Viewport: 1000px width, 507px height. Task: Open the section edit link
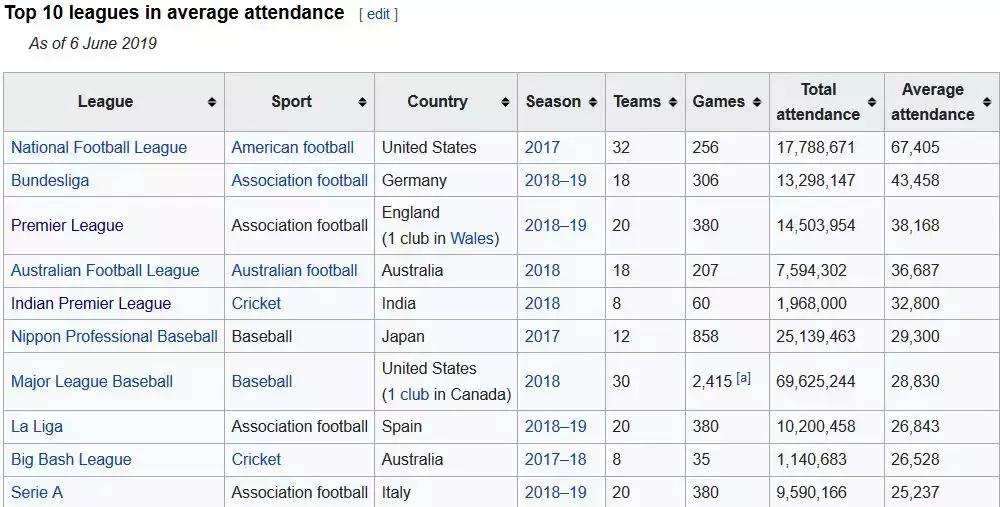click(378, 14)
